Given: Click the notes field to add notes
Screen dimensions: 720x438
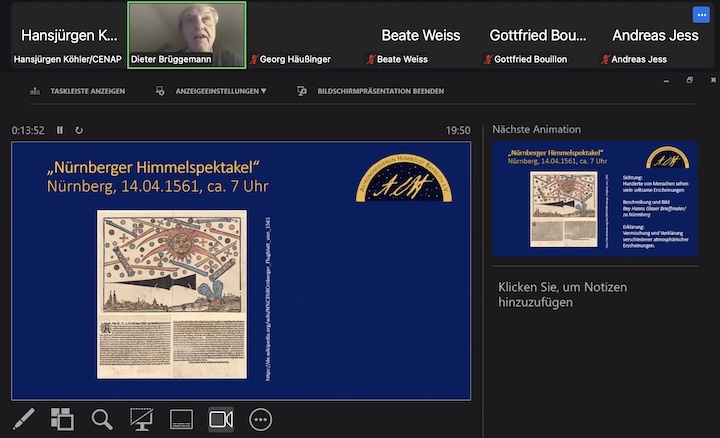Looking at the screenshot, I should coord(594,294).
